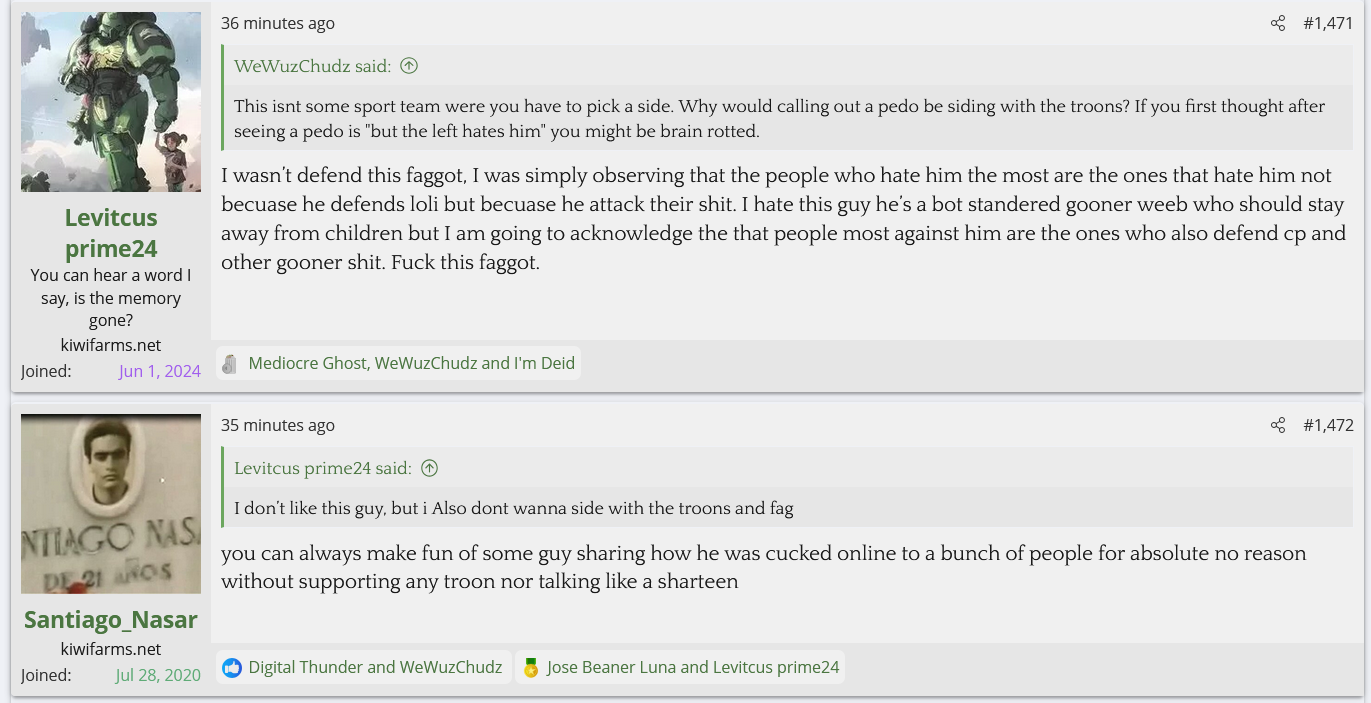View Santiago_Nasar portrait avatar image
This screenshot has height=703, width=1371.
pos(111,504)
